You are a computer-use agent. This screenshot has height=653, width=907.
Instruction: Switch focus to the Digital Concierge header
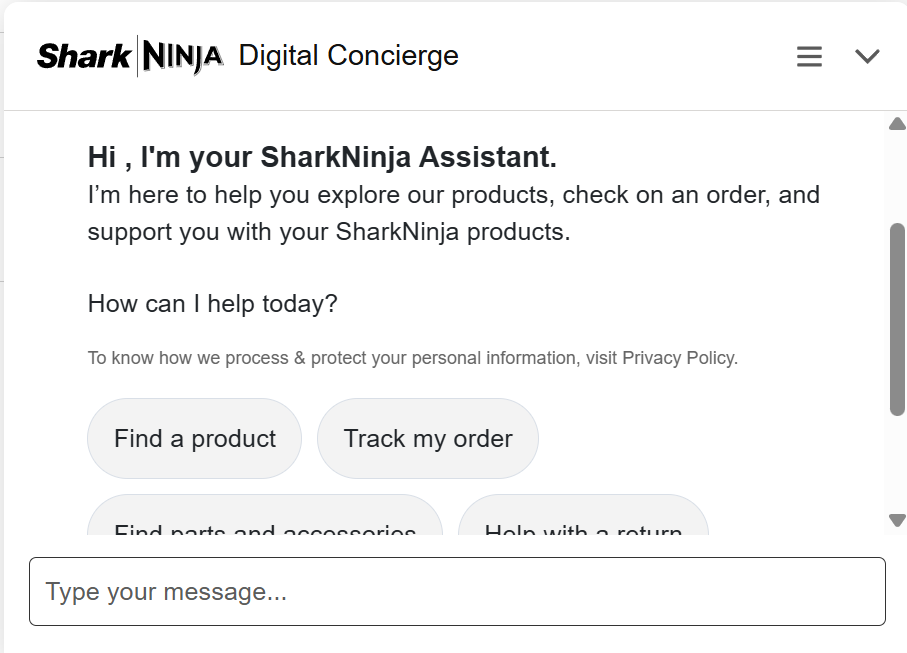346,56
